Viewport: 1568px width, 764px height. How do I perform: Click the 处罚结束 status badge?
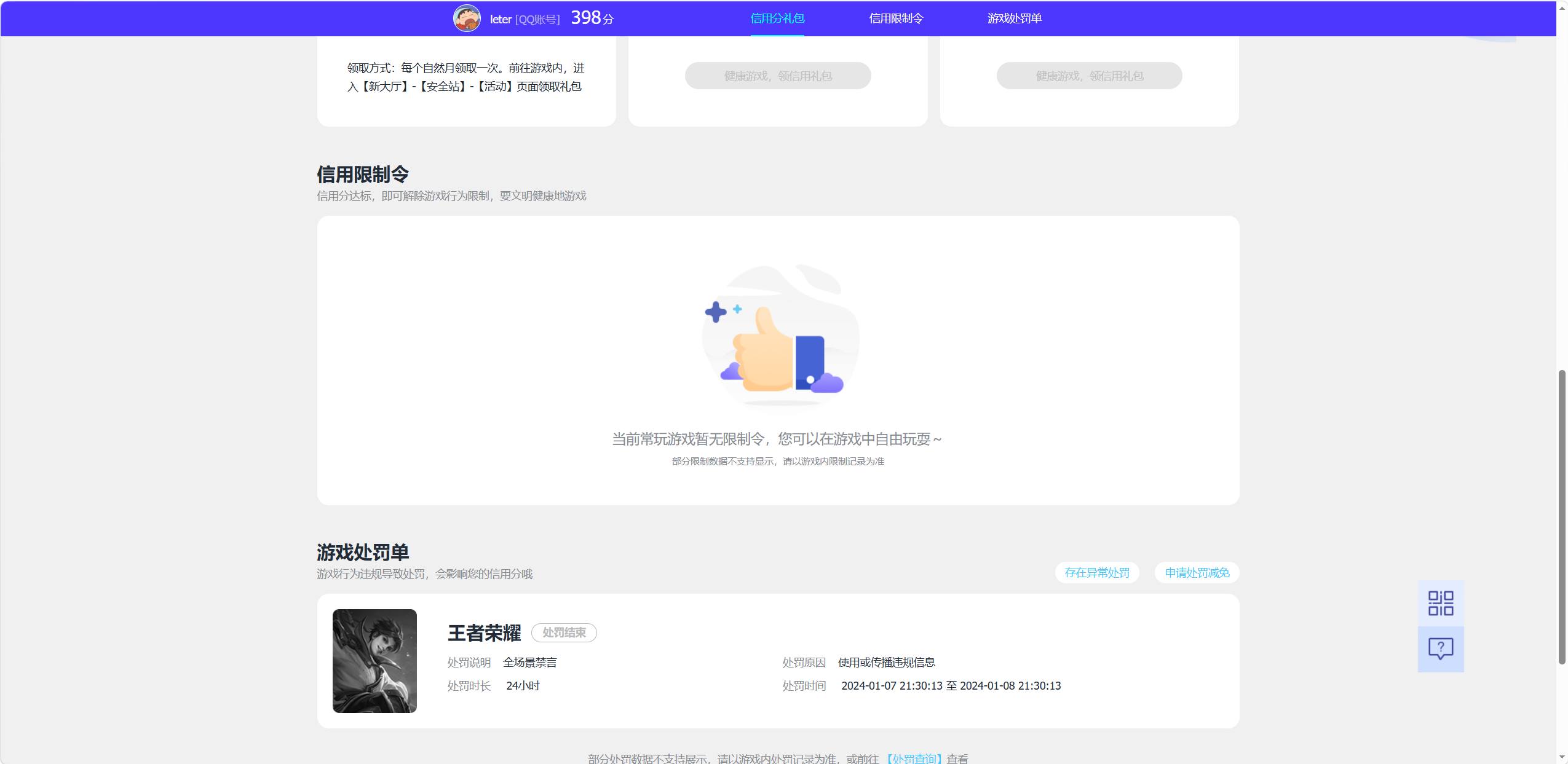pyautogui.click(x=564, y=632)
